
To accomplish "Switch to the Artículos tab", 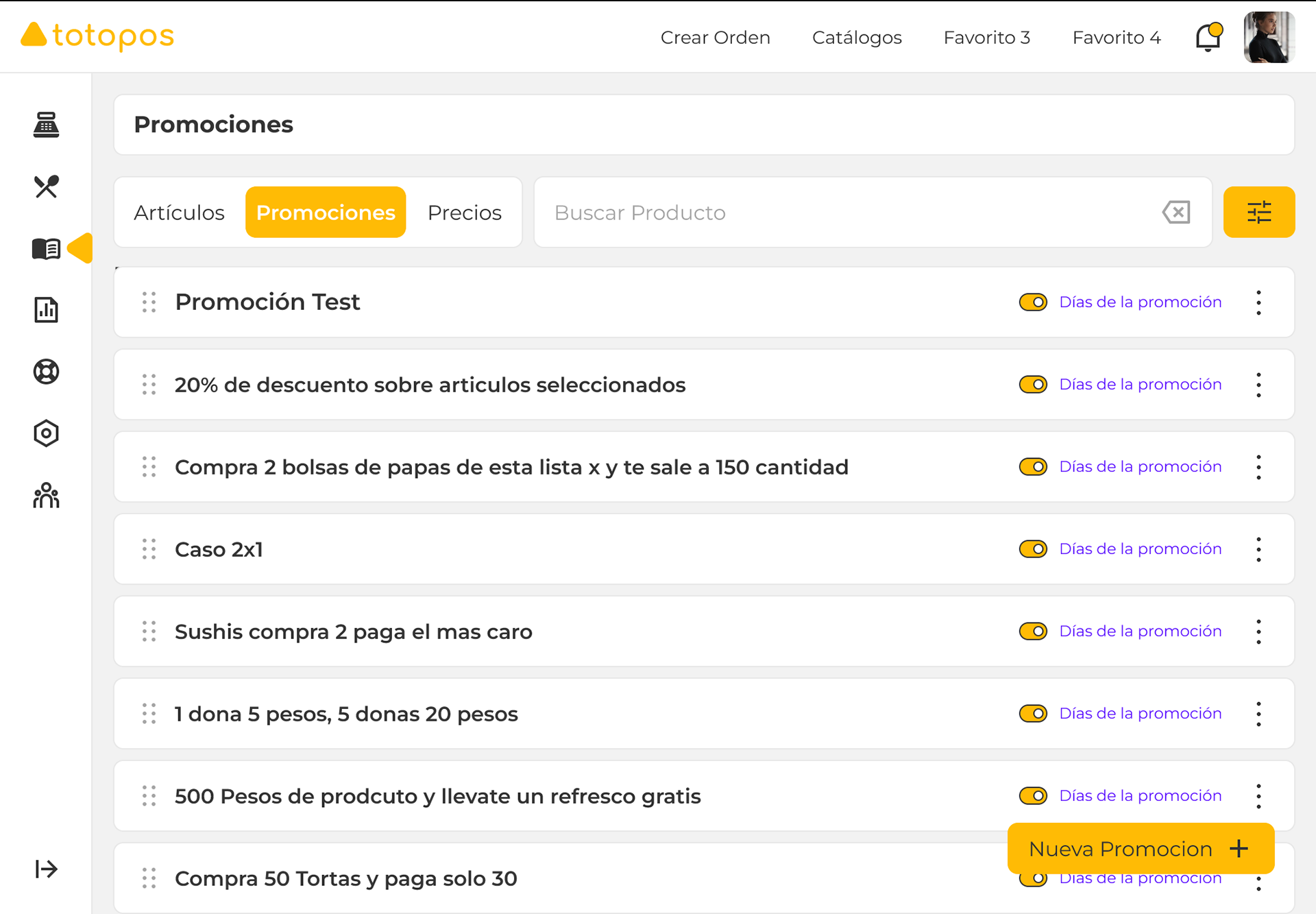I will [x=179, y=213].
